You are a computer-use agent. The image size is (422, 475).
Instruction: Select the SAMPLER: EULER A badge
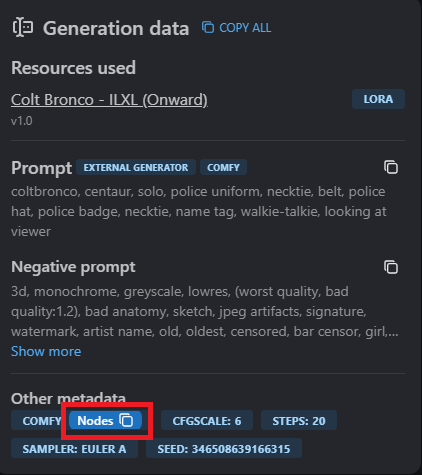click(x=74, y=449)
